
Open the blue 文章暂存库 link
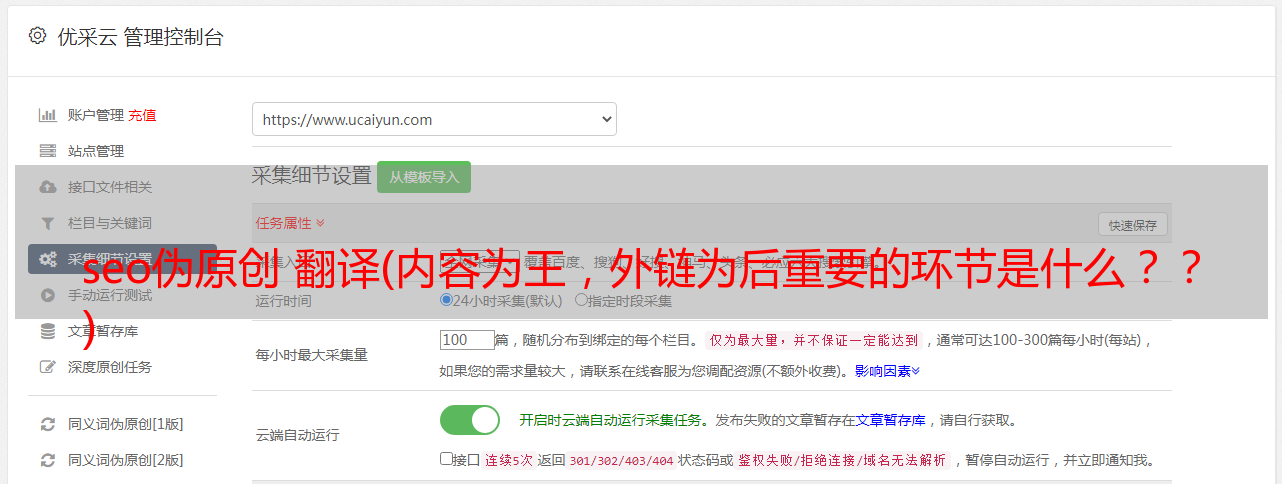click(891, 420)
